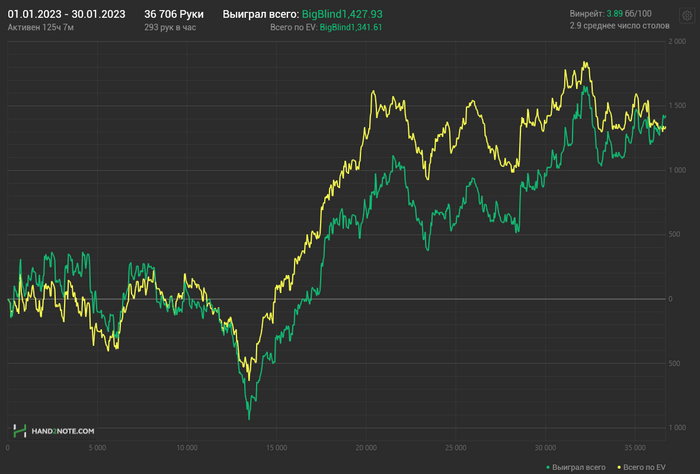Click the x-axis label 15 000

coord(276,448)
